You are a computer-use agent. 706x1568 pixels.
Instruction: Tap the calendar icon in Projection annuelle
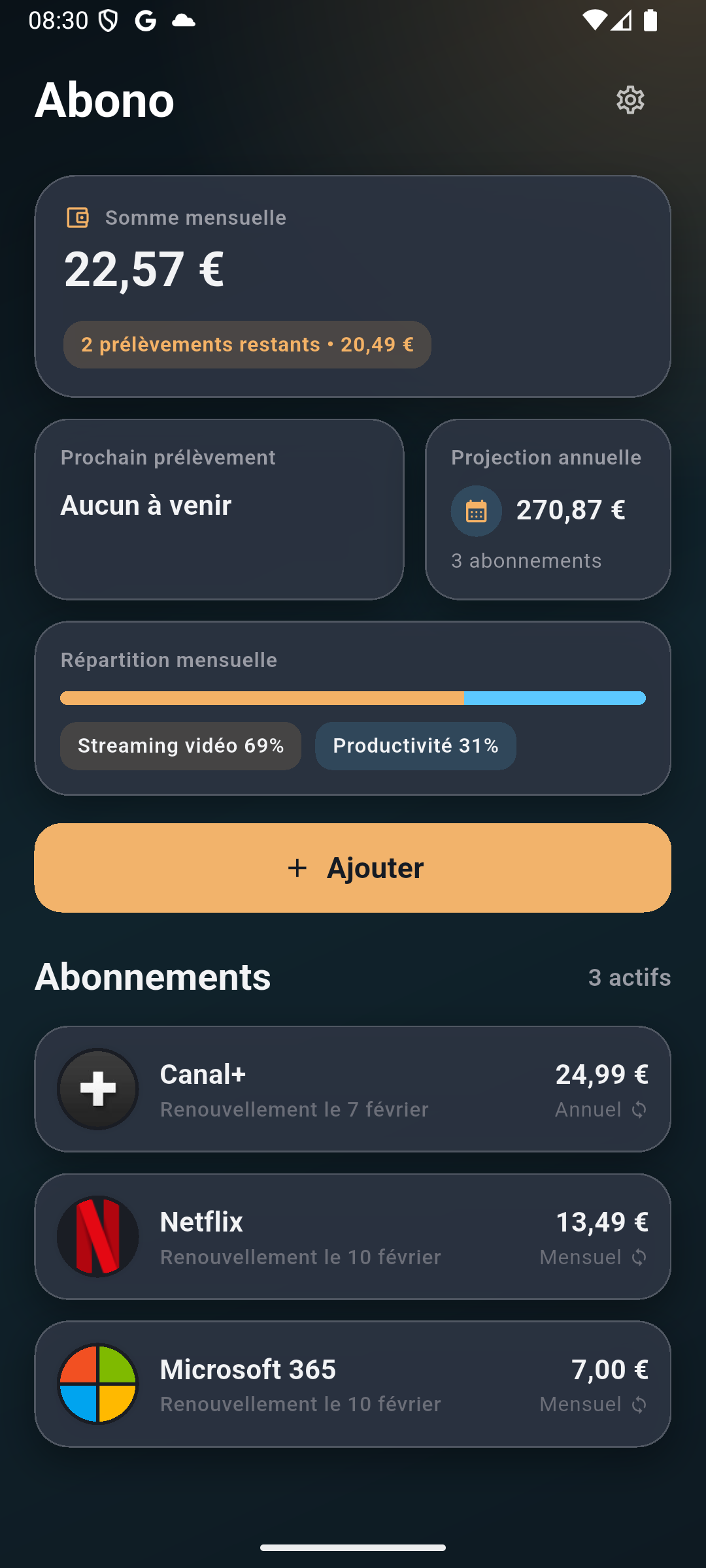click(476, 511)
